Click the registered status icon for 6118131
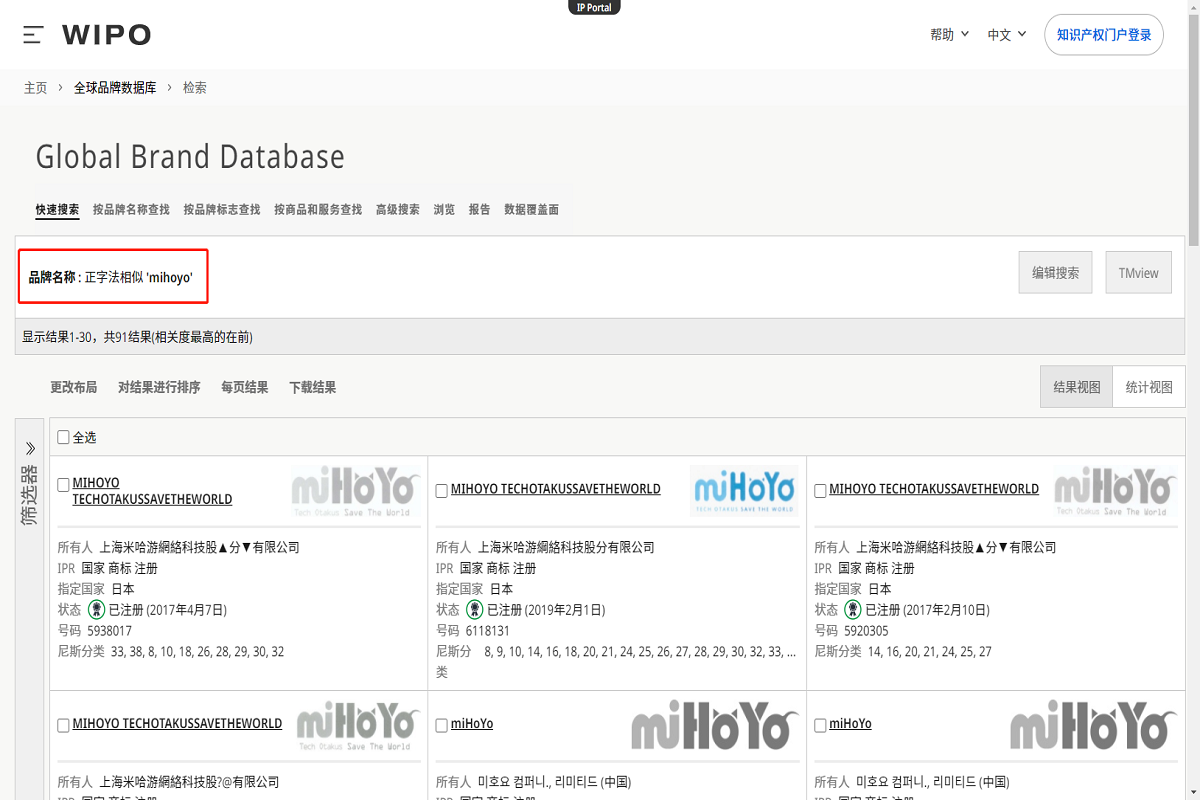This screenshot has height=800, width=1200. [474, 609]
